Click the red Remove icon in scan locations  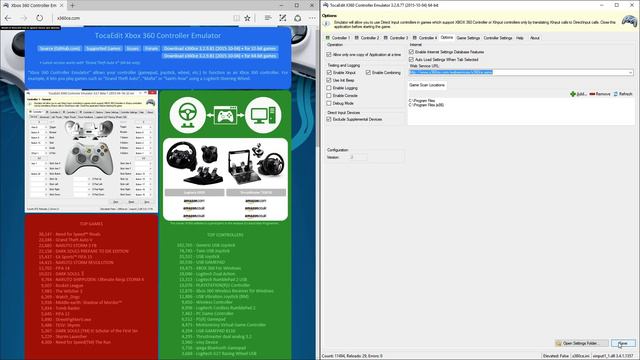click(x=592, y=94)
